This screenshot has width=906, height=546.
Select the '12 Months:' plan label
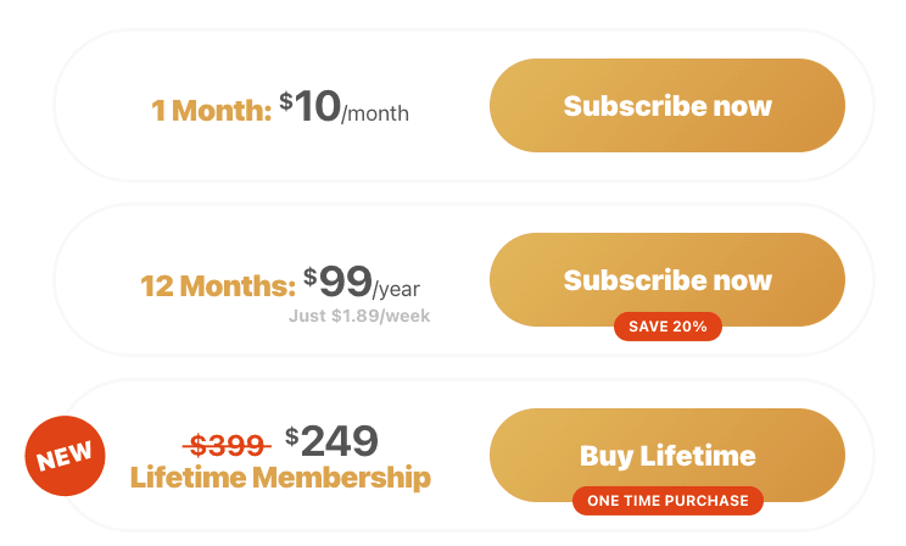tap(218, 286)
